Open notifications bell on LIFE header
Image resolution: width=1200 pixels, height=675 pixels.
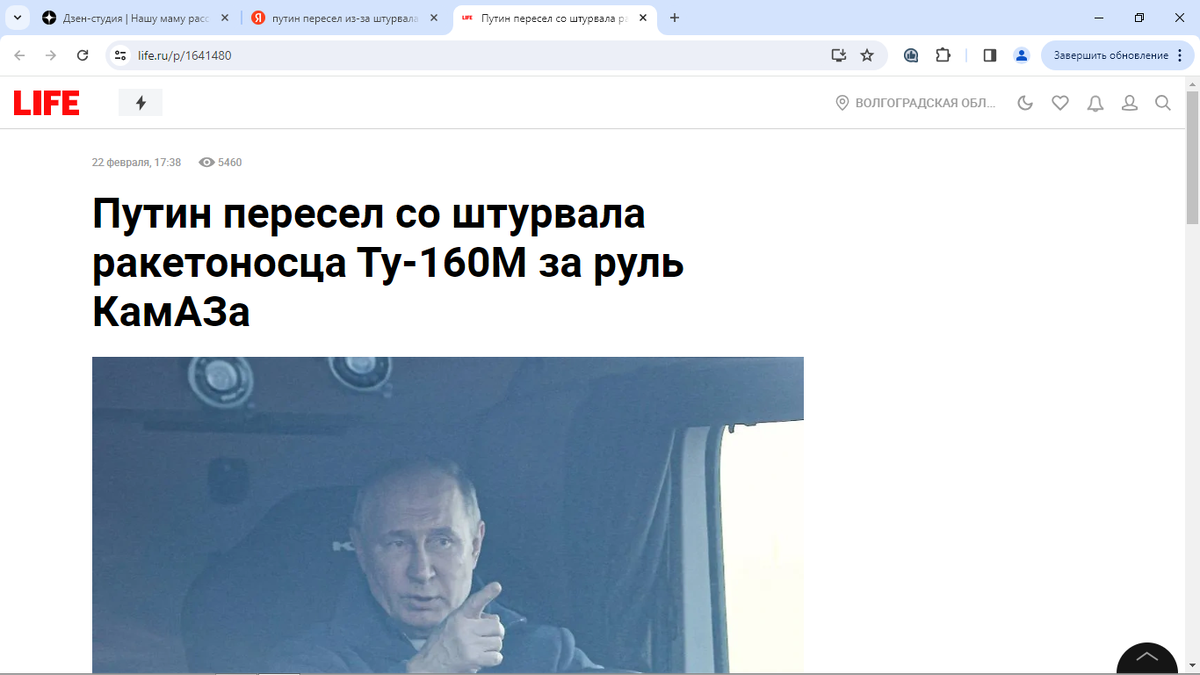click(x=1095, y=103)
